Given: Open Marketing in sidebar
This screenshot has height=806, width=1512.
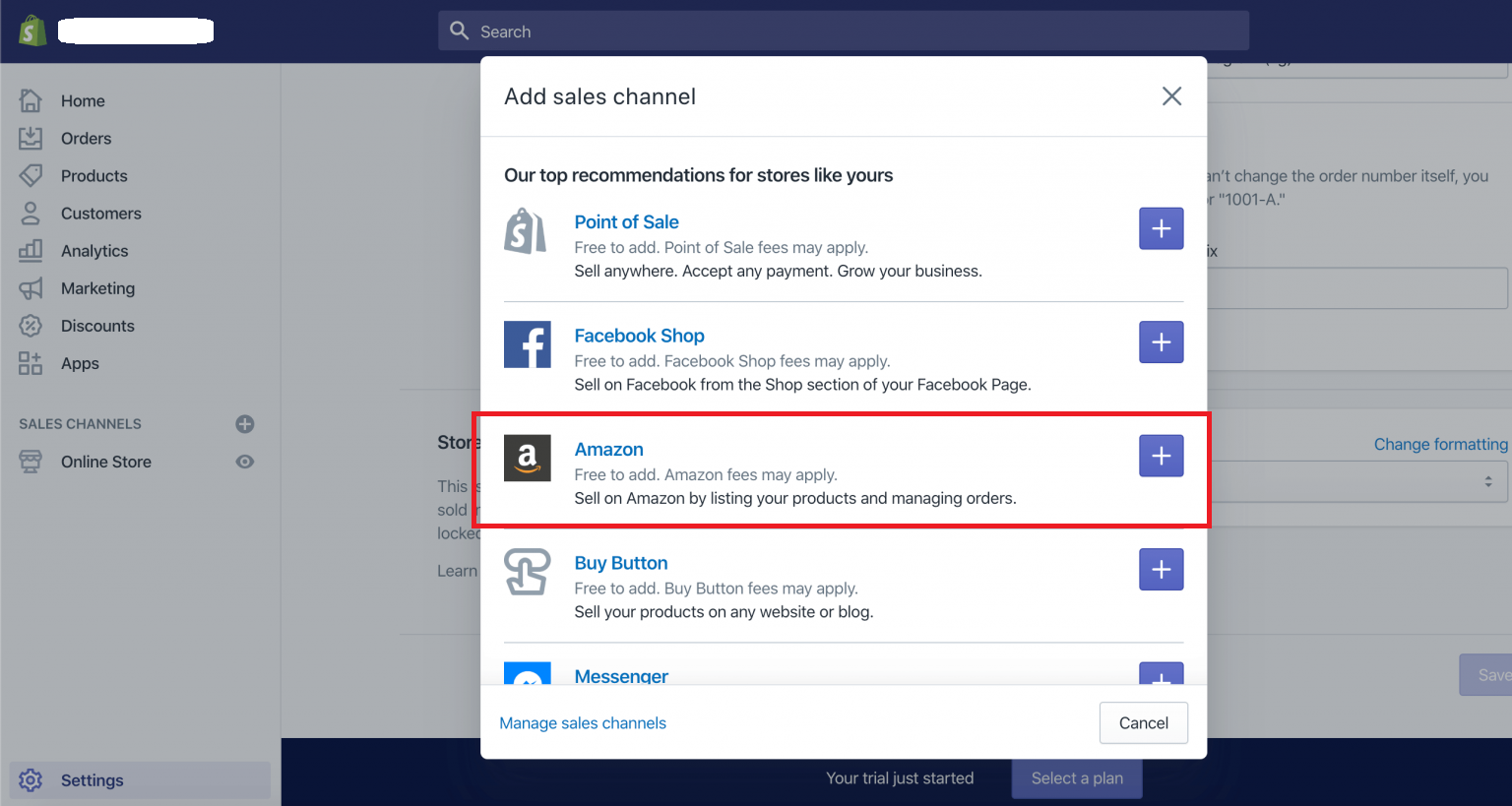Looking at the screenshot, I should pos(97,287).
